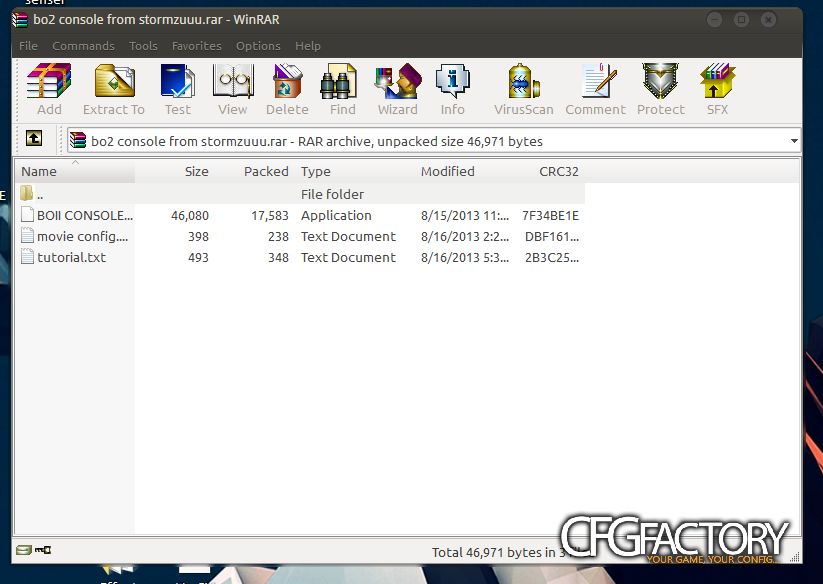This screenshot has height=584, width=823.
Task: Select the tutorial.txt file name
Action: [71, 257]
